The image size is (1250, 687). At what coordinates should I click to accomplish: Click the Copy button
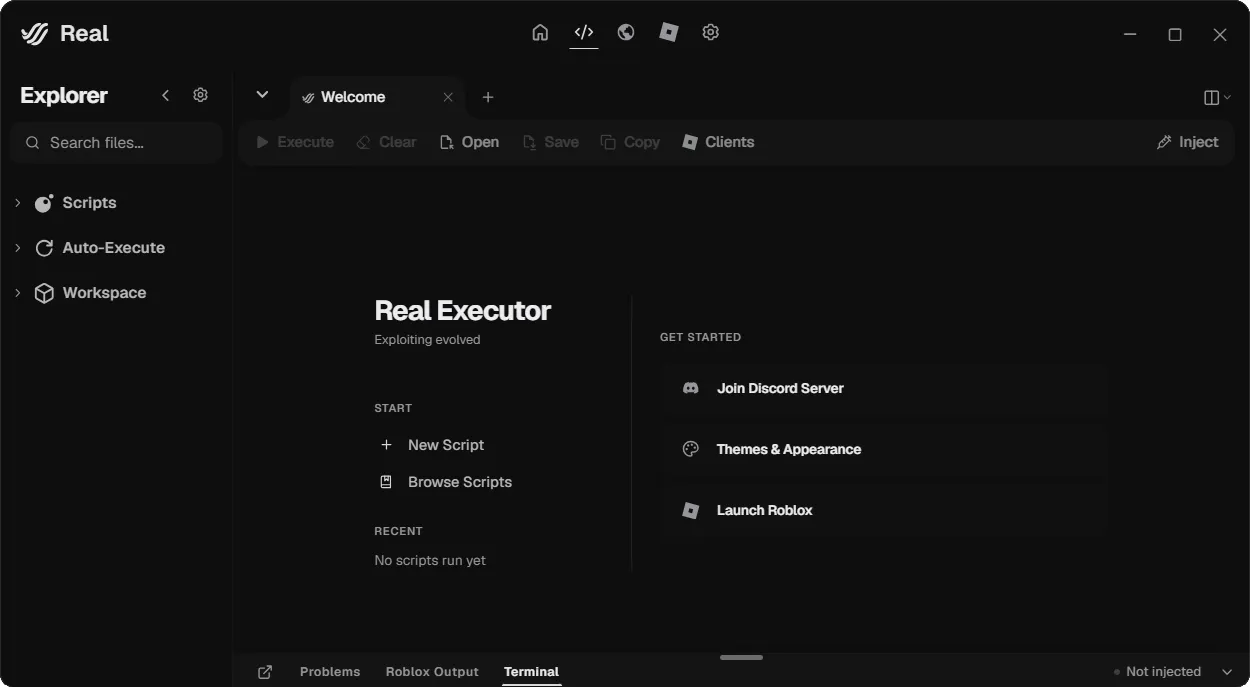pyautogui.click(x=630, y=142)
